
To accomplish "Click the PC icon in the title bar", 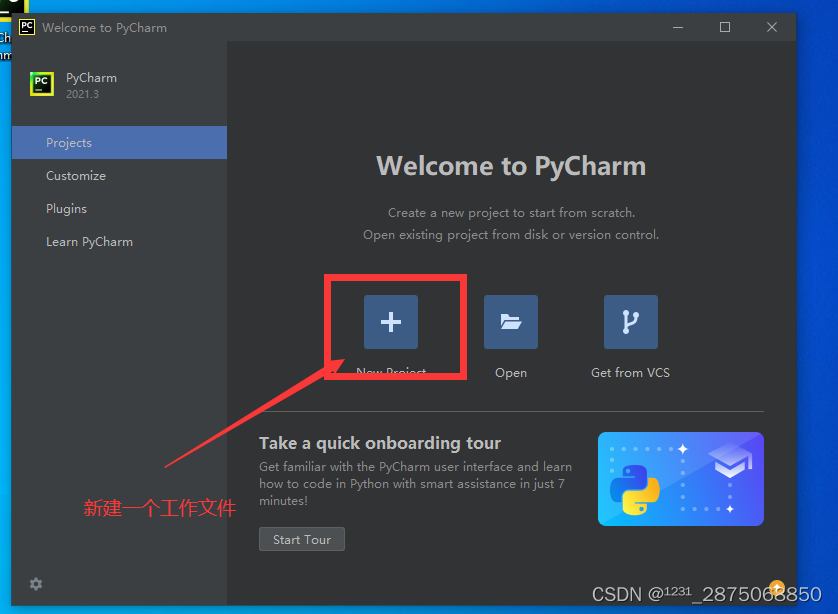I will (x=27, y=27).
